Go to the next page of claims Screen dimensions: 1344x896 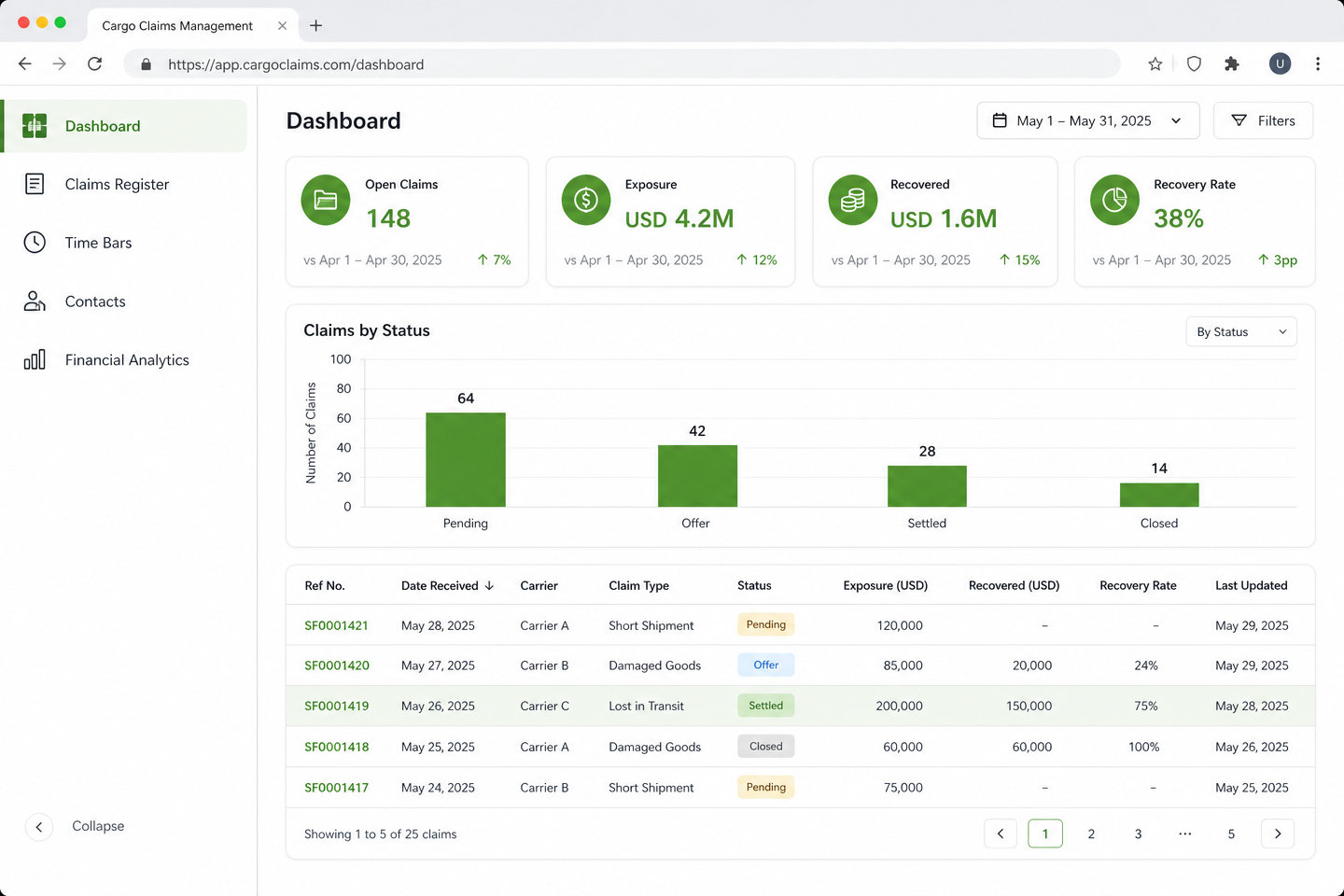[1278, 833]
